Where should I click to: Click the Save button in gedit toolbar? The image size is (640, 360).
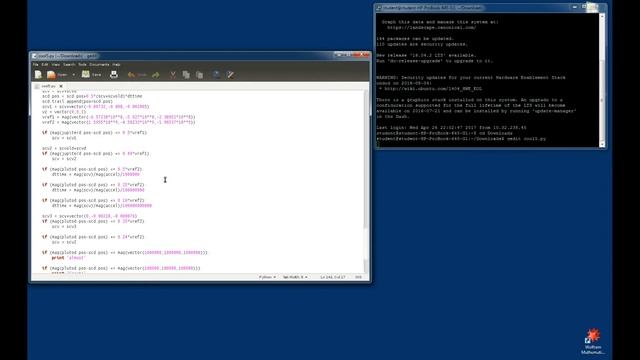91,75
